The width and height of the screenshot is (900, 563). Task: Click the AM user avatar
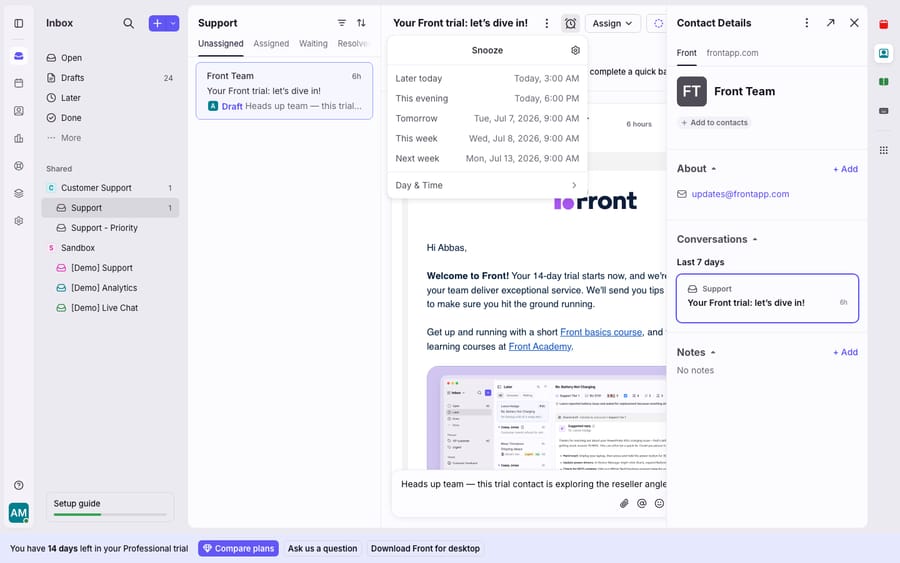(x=18, y=512)
